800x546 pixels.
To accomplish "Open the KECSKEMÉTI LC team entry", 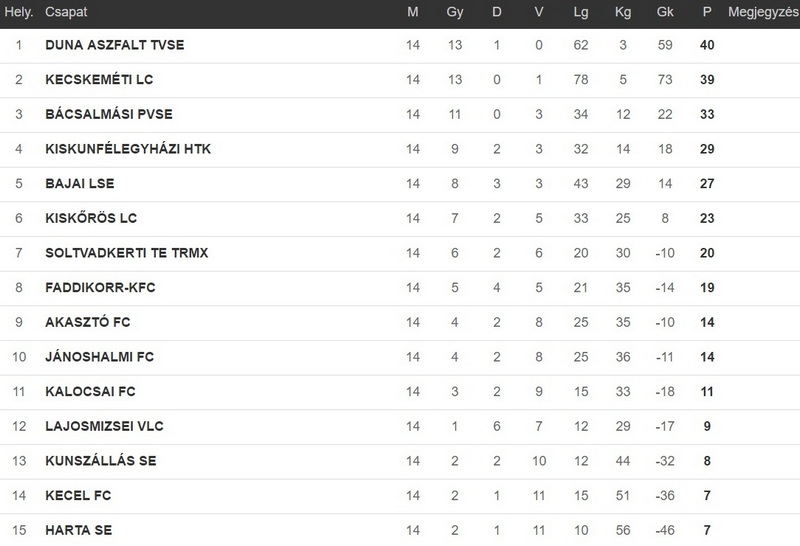I will [x=99, y=80].
